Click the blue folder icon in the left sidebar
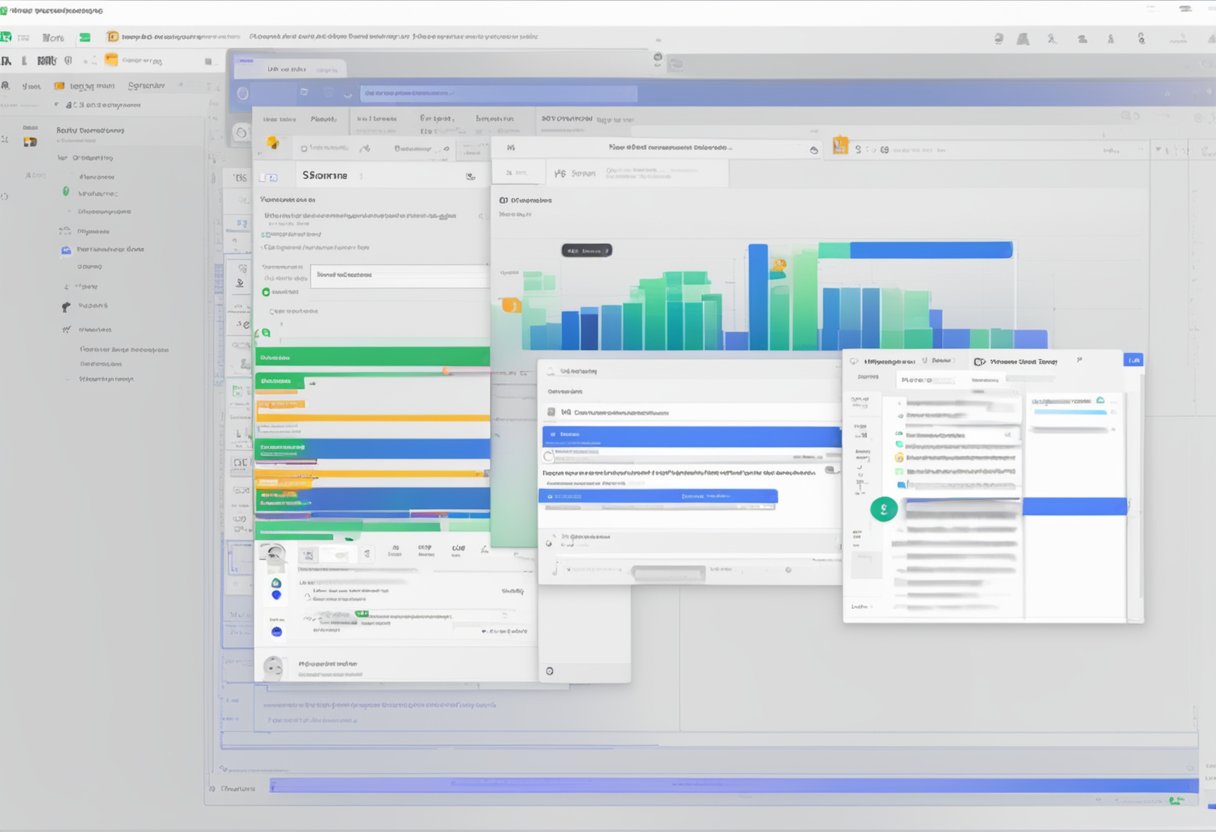The height and width of the screenshot is (832, 1216). (x=65, y=249)
